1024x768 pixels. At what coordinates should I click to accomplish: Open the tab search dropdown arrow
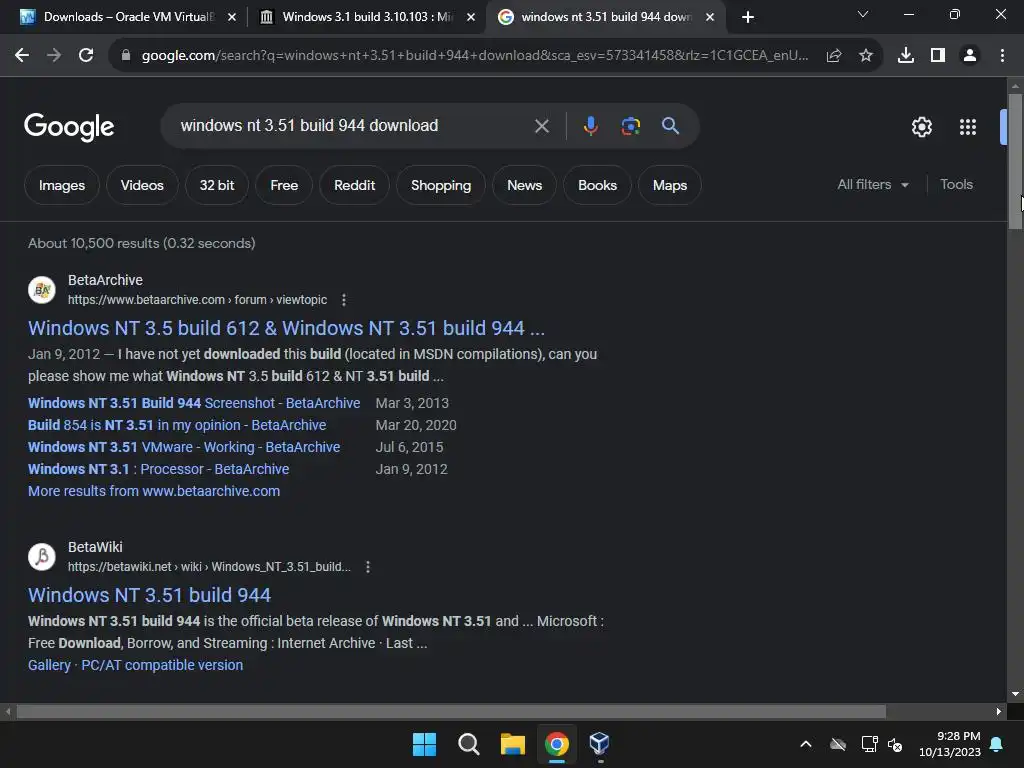tap(863, 14)
